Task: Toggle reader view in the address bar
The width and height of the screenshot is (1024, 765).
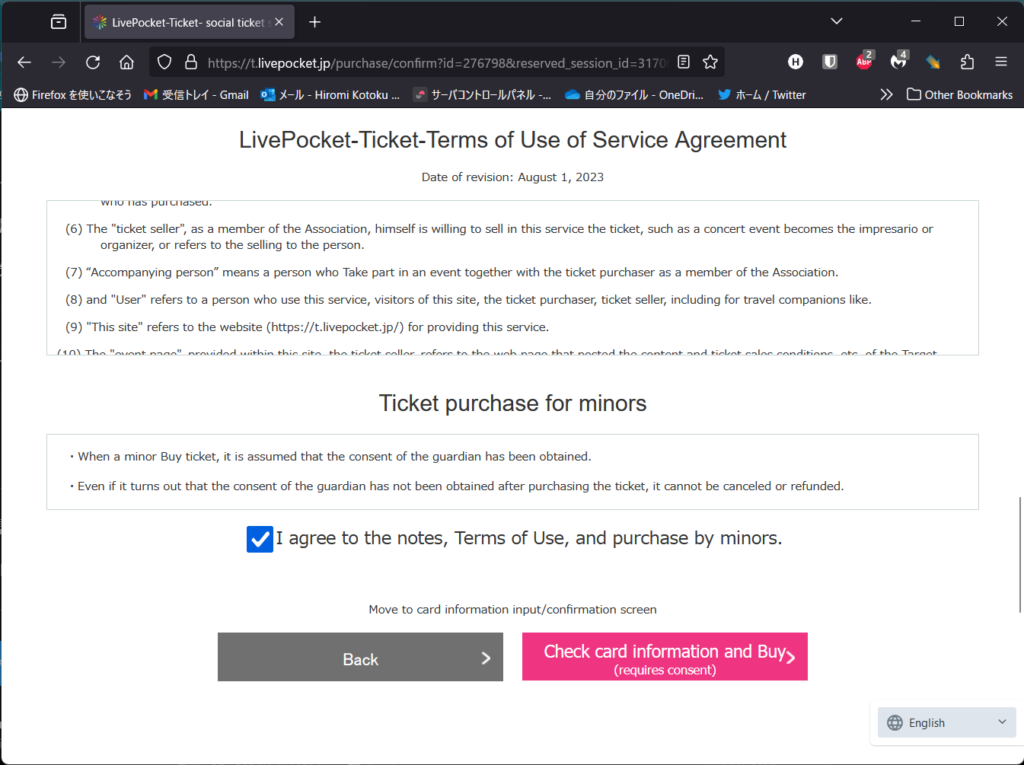Action: (x=683, y=62)
